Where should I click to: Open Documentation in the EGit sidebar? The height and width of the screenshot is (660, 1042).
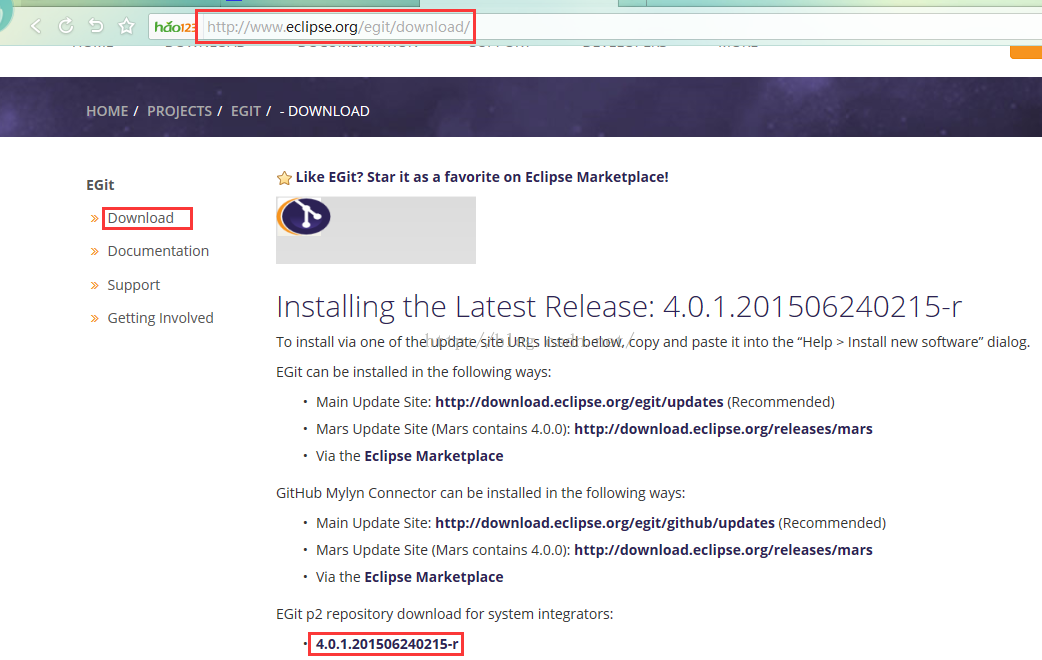[x=158, y=251]
